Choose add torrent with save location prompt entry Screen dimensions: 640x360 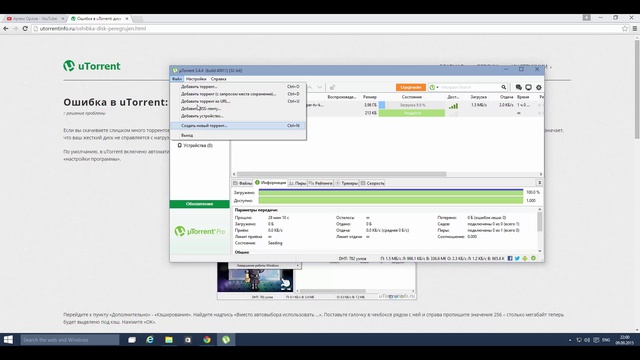coord(238,94)
